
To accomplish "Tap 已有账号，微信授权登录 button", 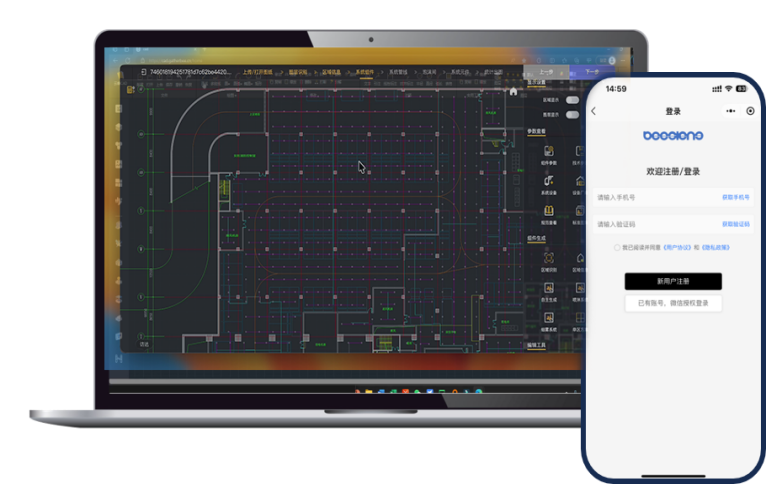I will pyautogui.click(x=673, y=303).
